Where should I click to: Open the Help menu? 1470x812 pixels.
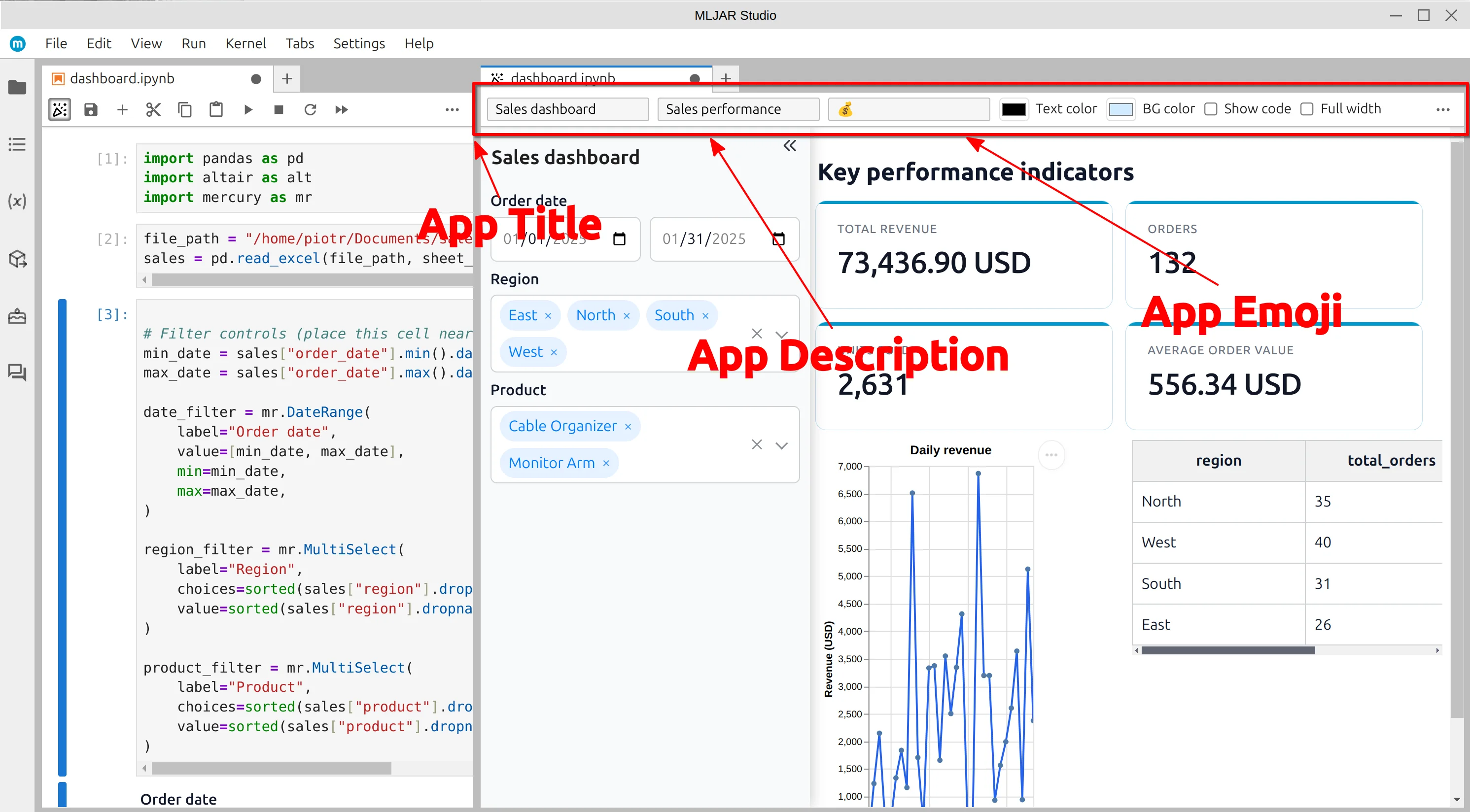pyautogui.click(x=419, y=43)
